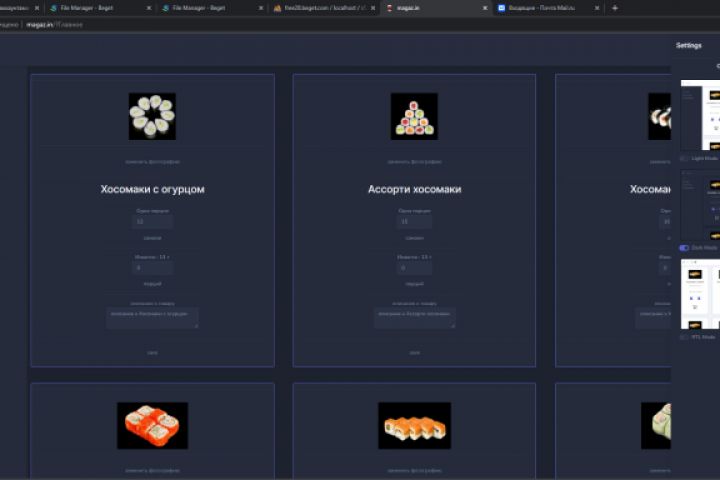Image resolution: width=720 pixels, height=480 pixels.
Task: Close the second File Manager - Beget tab
Action: 261,8
